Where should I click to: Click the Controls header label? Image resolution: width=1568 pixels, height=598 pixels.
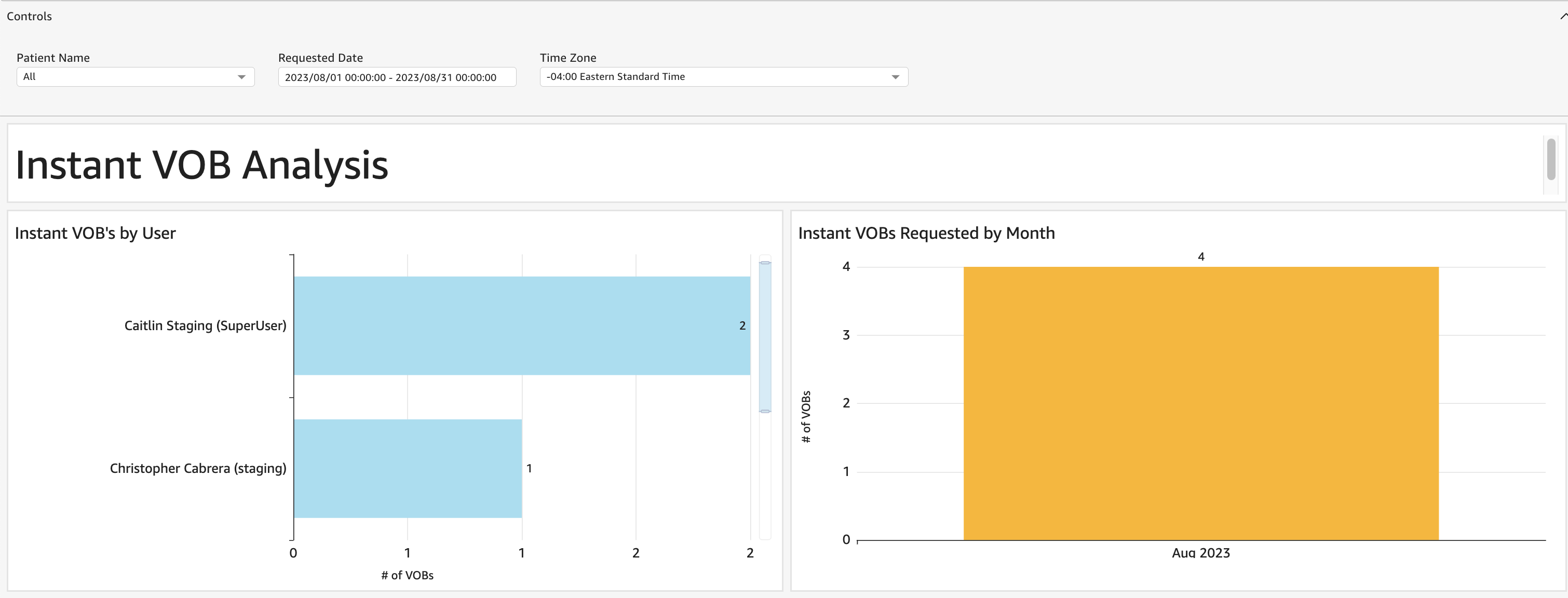(x=29, y=17)
